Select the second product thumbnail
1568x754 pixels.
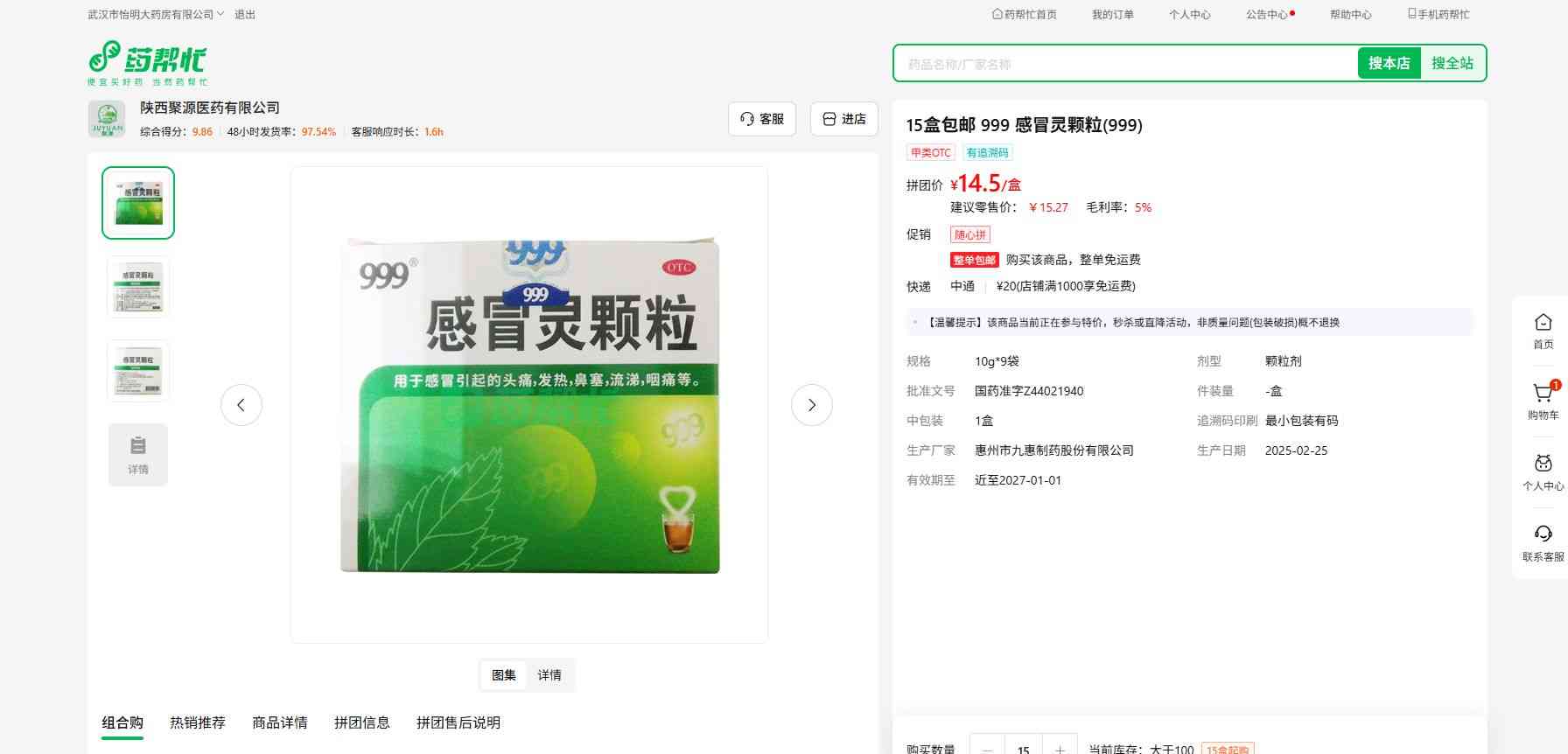[138, 287]
